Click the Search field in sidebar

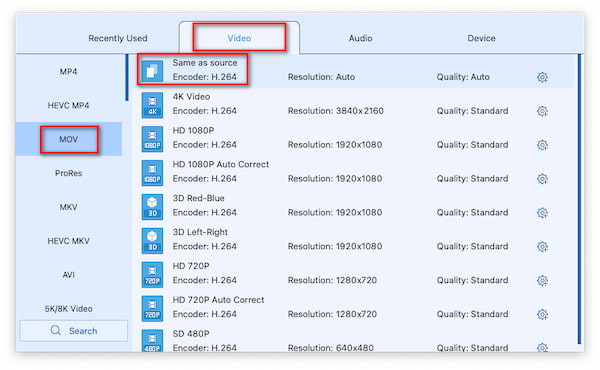tap(73, 331)
